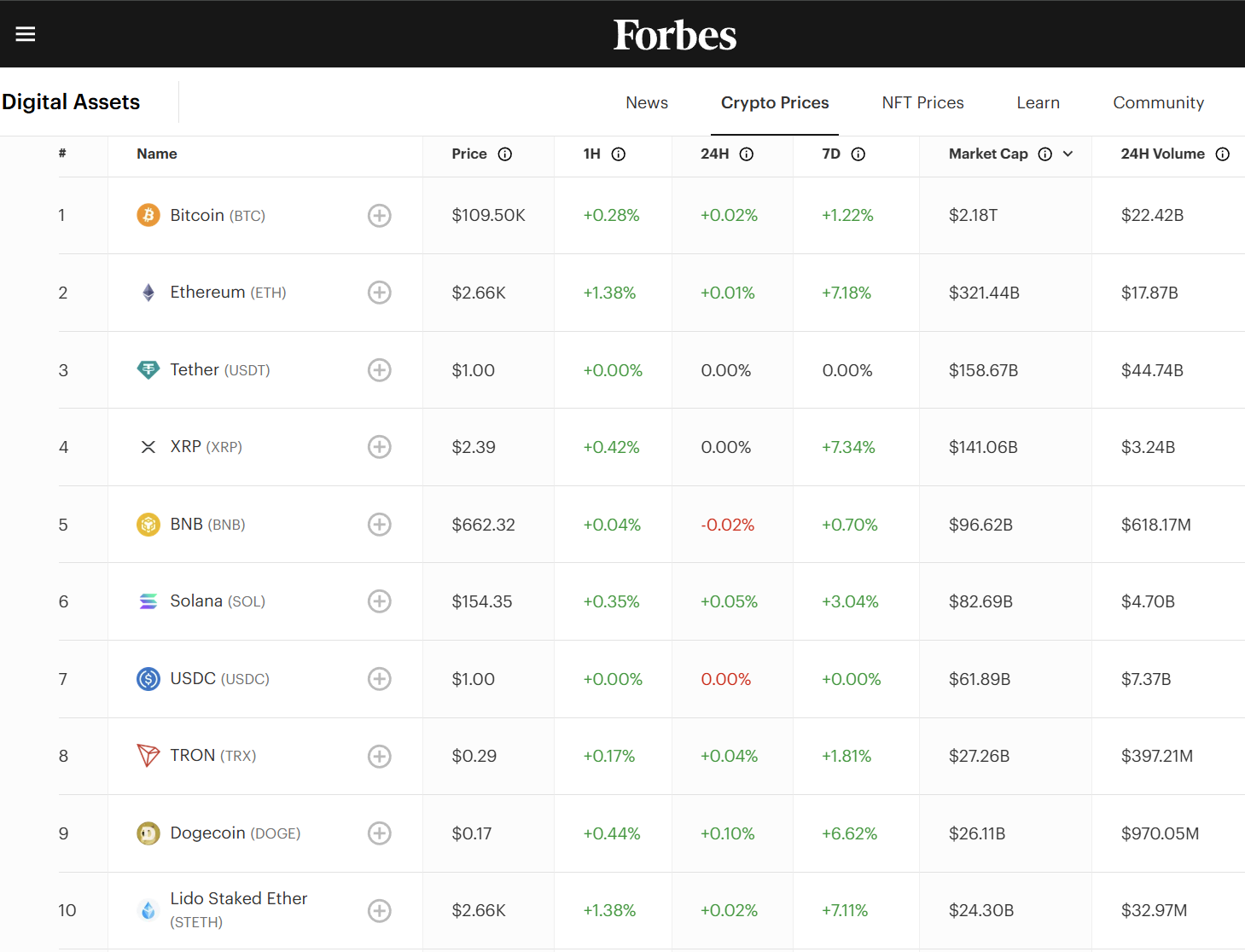Open the Price column info tooltip icon
The height and width of the screenshot is (952, 1245).
coord(505,154)
